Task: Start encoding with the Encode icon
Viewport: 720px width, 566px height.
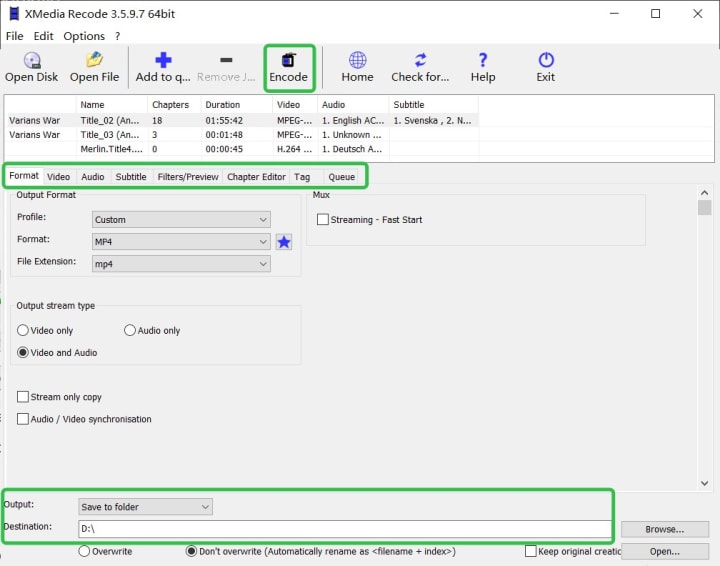Action: click(x=288, y=60)
